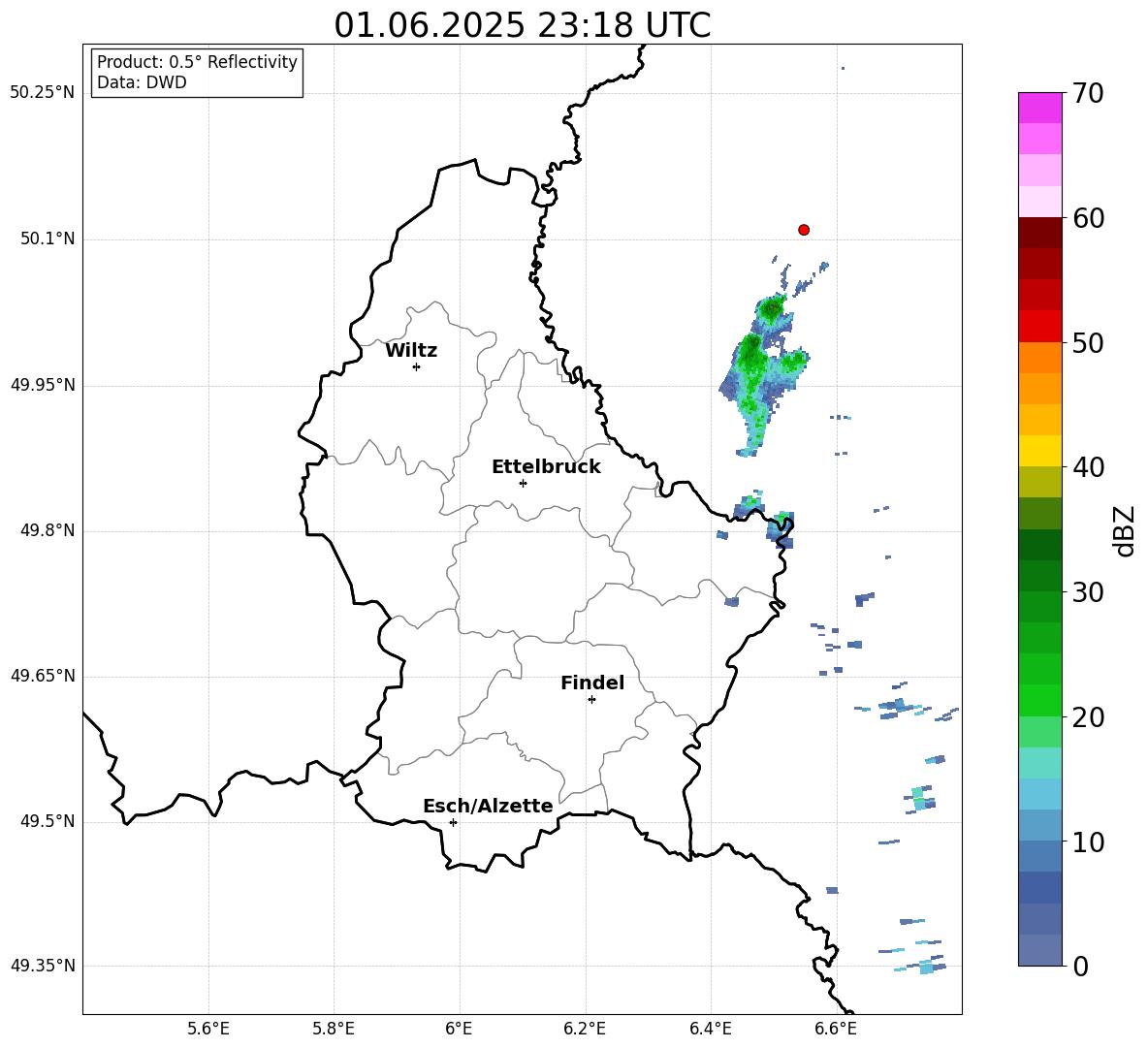Click the red station marker dot

pos(804,230)
